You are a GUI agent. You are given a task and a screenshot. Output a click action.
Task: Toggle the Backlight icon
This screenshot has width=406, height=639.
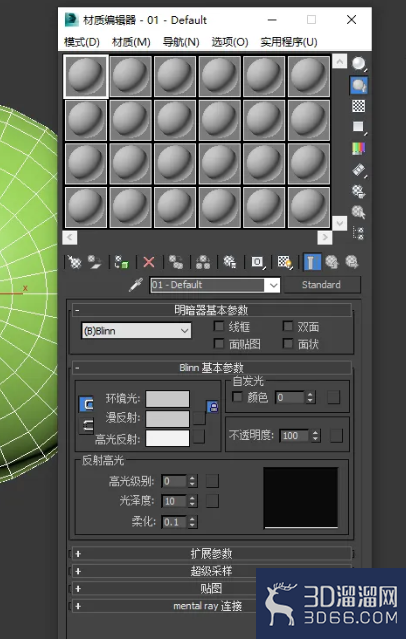click(x=359, y=85)
